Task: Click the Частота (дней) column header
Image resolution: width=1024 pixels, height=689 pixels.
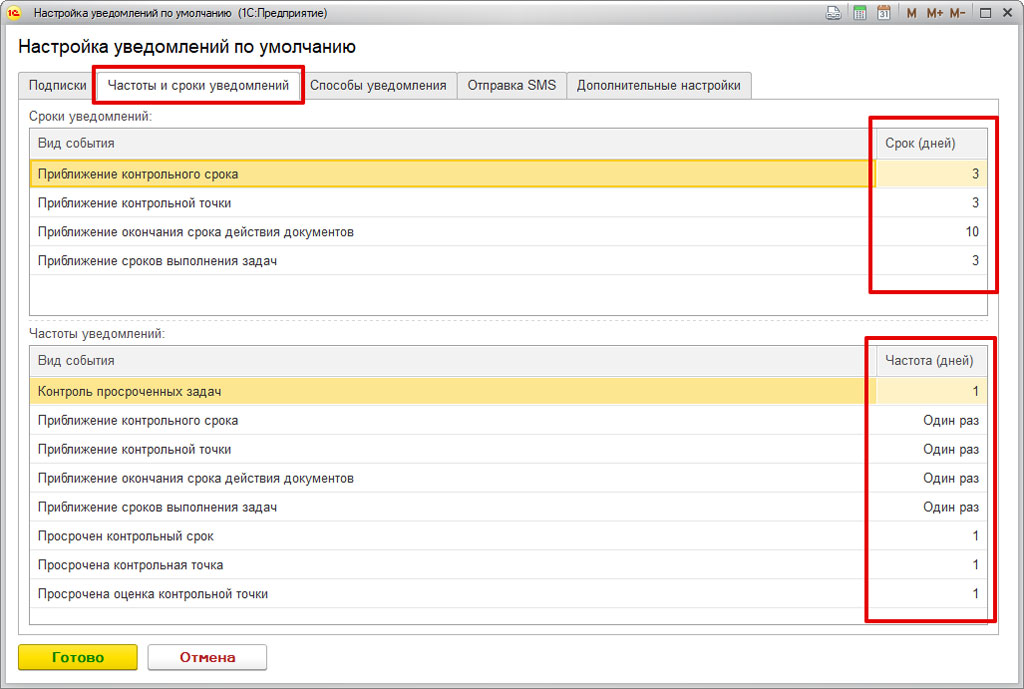Action: coord(931,361)
